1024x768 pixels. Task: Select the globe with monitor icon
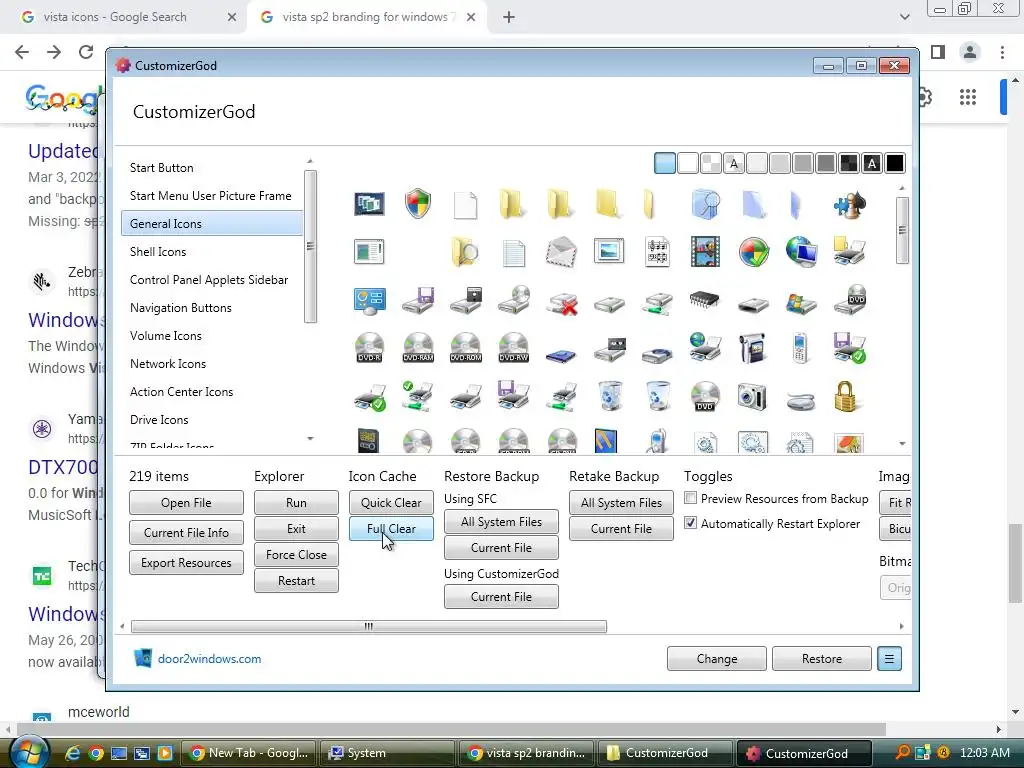(801, 252)
